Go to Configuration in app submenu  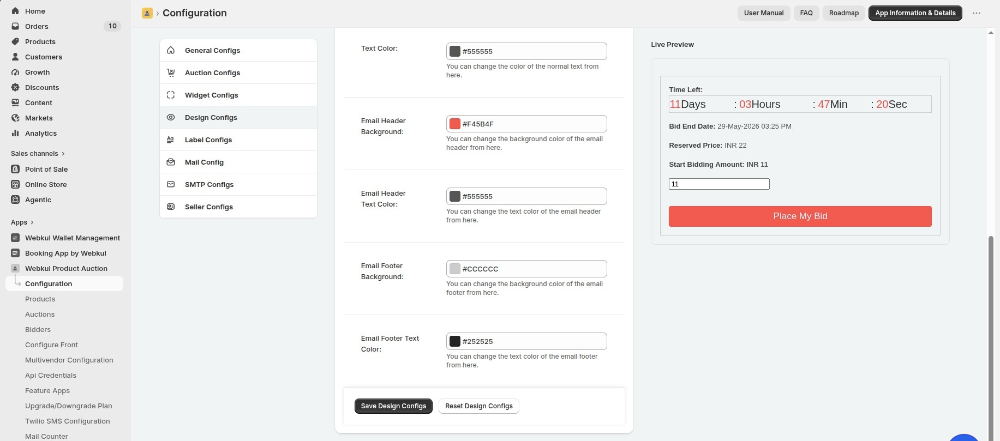[x=64, y=283]
